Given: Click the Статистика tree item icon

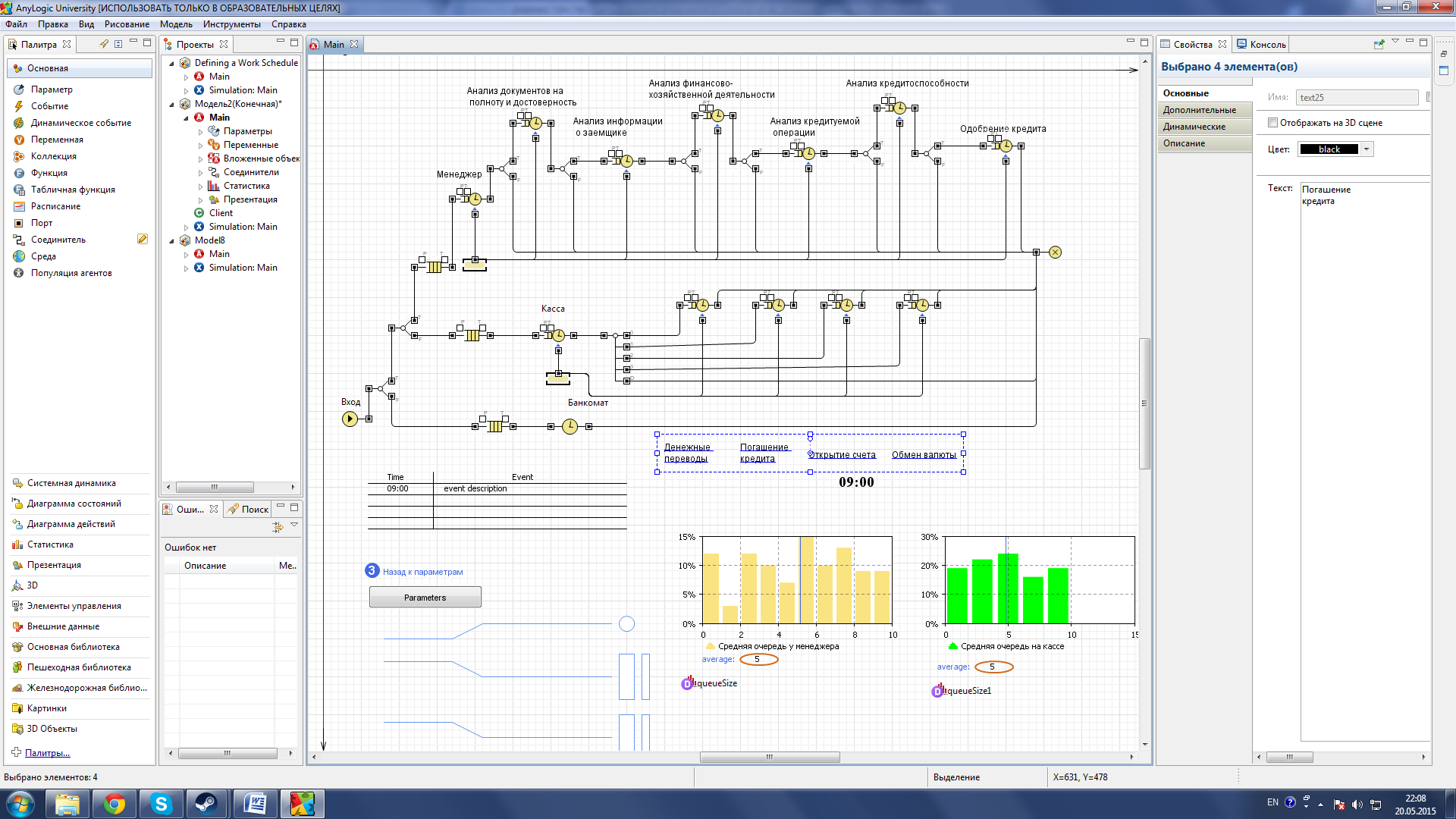Looking at the screenshot, I should [214, 186].
